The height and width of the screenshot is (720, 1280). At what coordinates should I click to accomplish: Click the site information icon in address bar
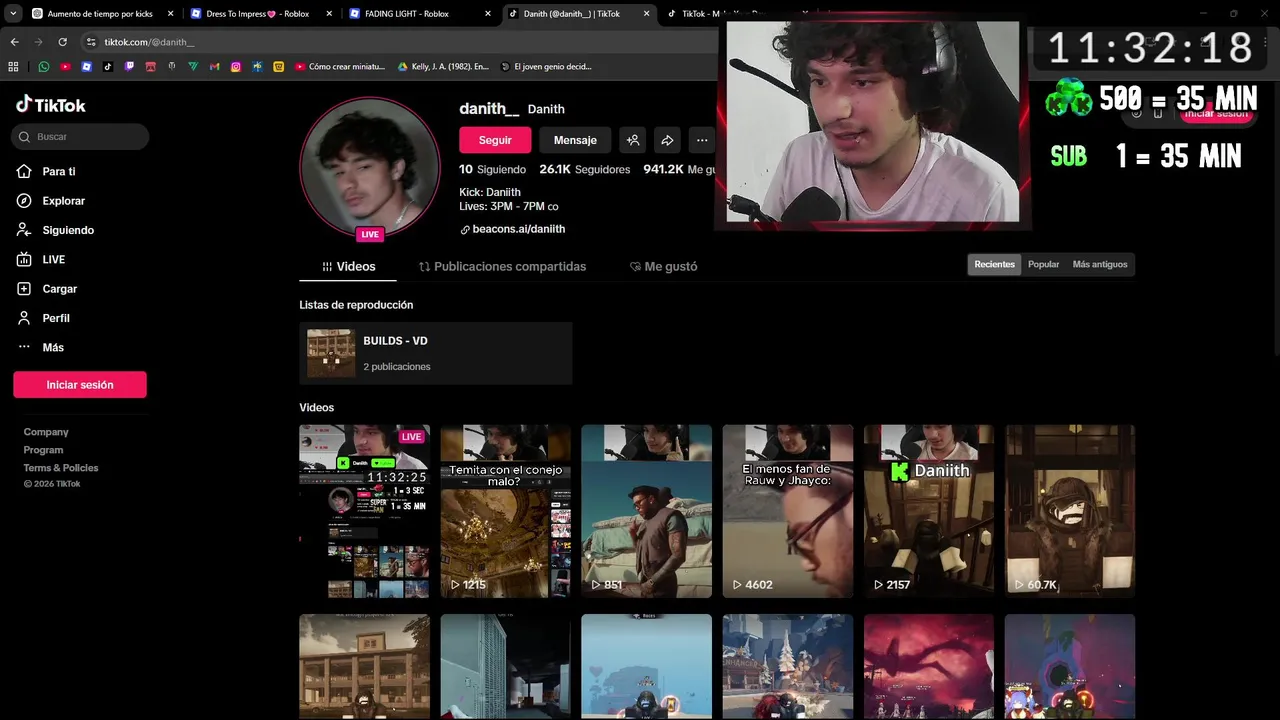(x=91, y=42)
